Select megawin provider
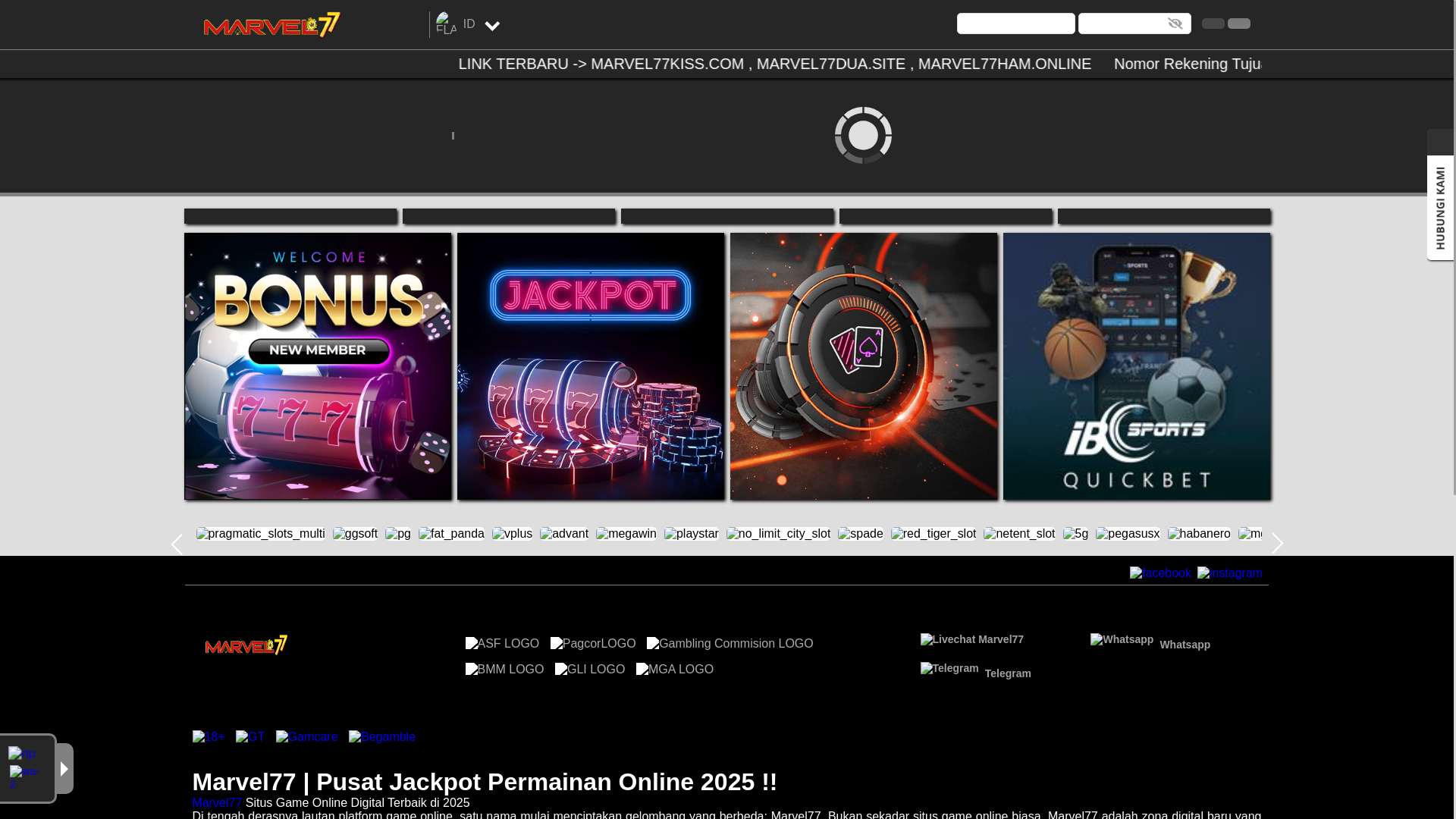Image resolution: width=1456 pixels, height=819 pixels. (x=626, y=534)
